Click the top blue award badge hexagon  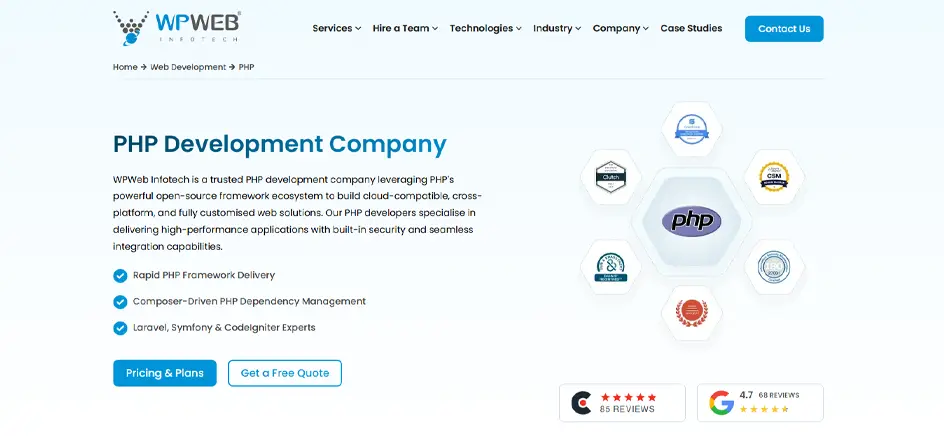pyautogui.click(x=692, y=129)
